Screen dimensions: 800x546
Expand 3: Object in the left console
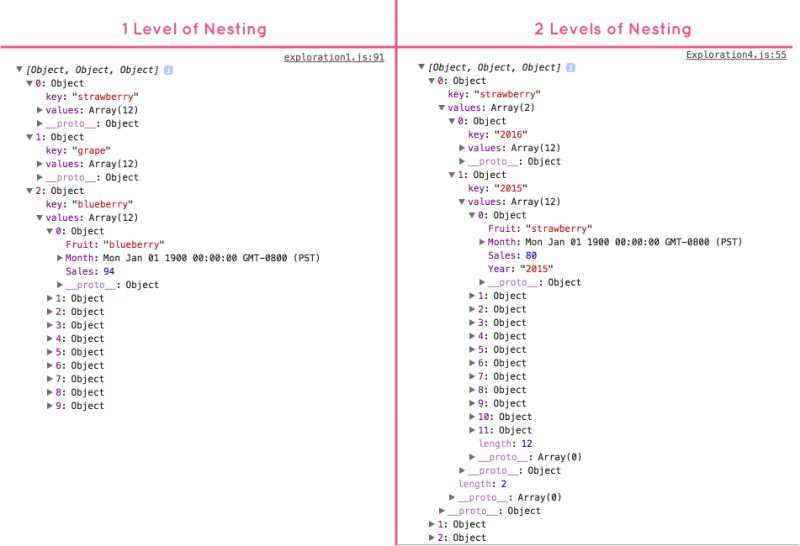[x=49, y=325]
